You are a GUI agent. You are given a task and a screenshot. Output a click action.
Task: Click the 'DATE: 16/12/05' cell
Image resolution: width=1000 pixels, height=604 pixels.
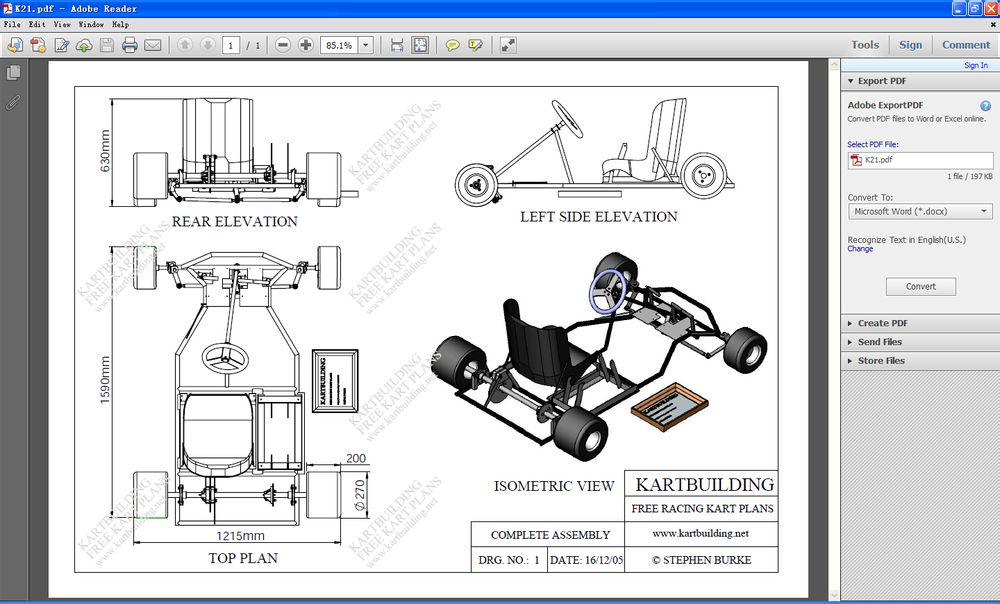[586, 560]
